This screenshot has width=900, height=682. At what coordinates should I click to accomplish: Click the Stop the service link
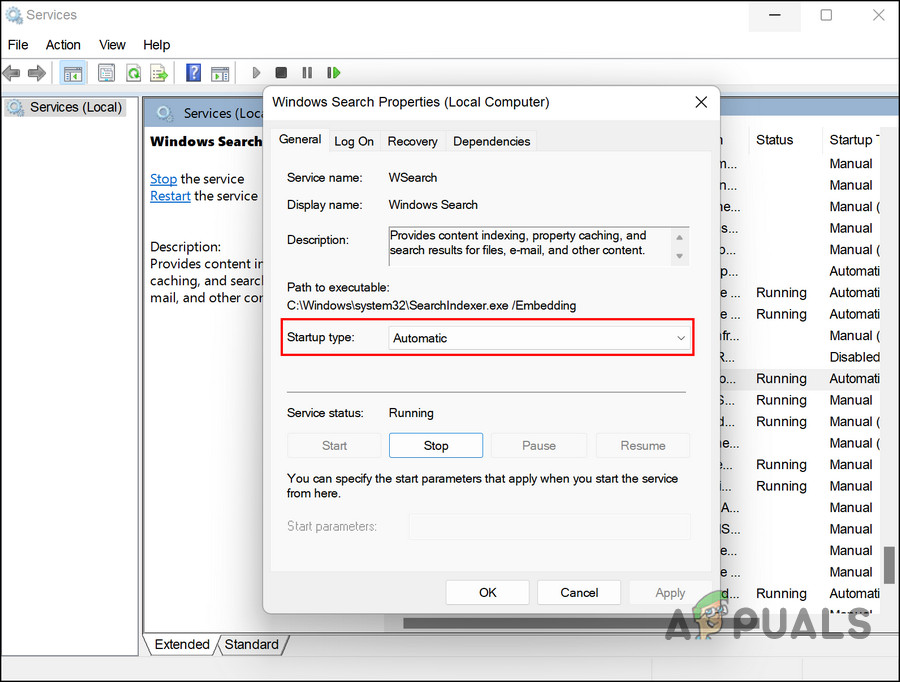(x=164, y=179)
